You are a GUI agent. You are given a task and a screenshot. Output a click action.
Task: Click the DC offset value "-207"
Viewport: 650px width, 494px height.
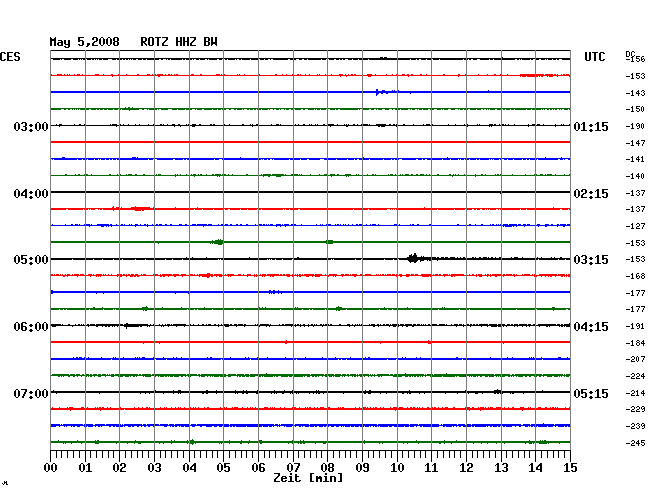(635, 359)
